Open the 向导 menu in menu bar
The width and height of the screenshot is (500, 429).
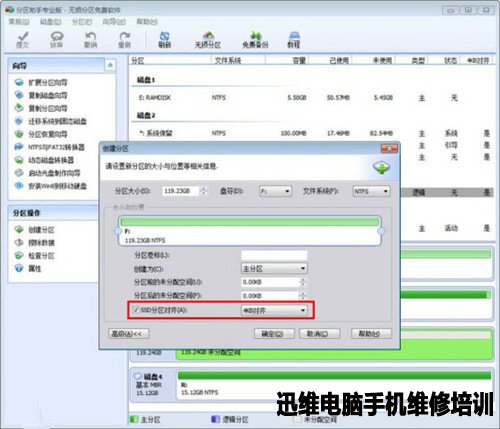114,22
